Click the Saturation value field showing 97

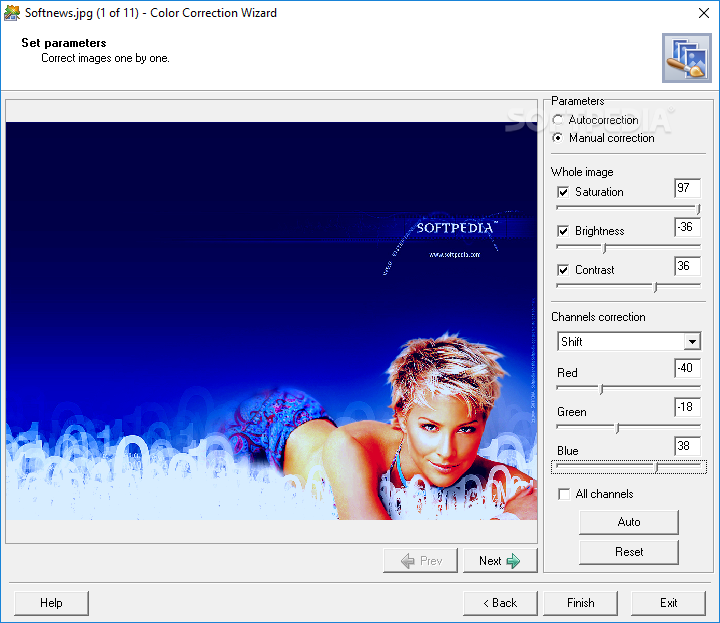click(x=687, y=188)
